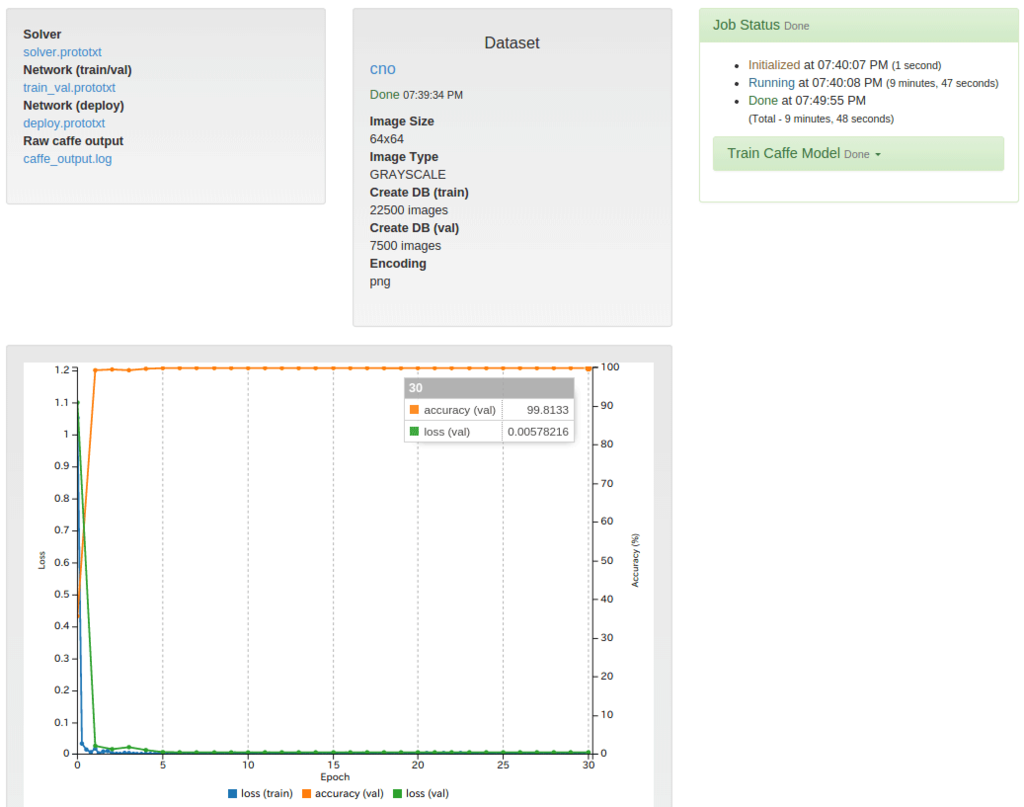Click the epoch 1 green validation-loss data point
Screen dimensions: 1024x807
click(x=95, y=746)
